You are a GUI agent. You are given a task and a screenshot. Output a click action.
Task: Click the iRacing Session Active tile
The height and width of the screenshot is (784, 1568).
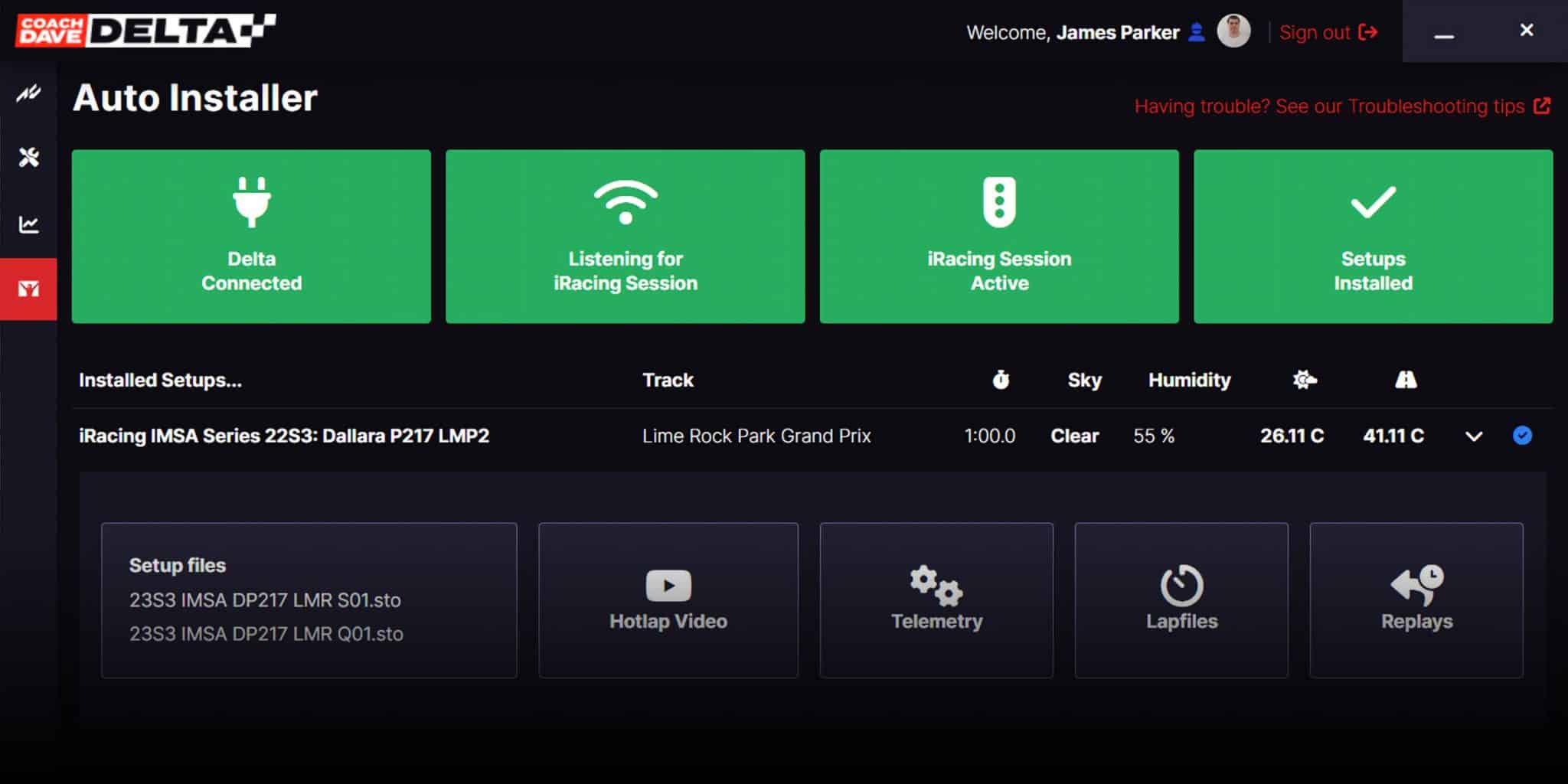point(999,236)
